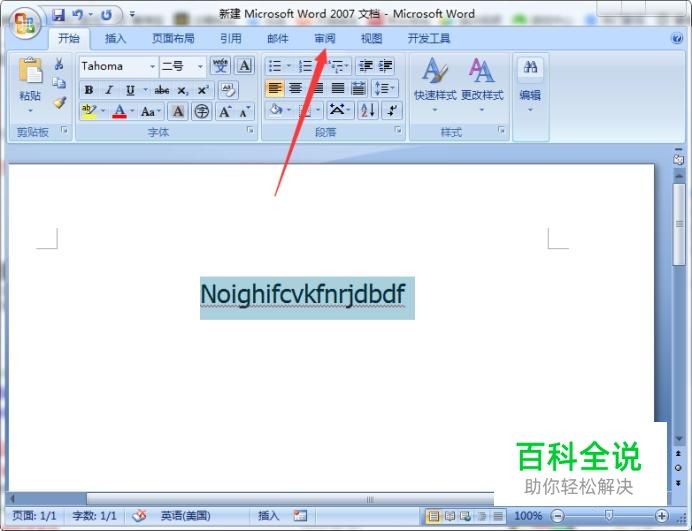Open the Office button menu
The height and width of the screenshot is (531, 692).
[x=25, y=23]
